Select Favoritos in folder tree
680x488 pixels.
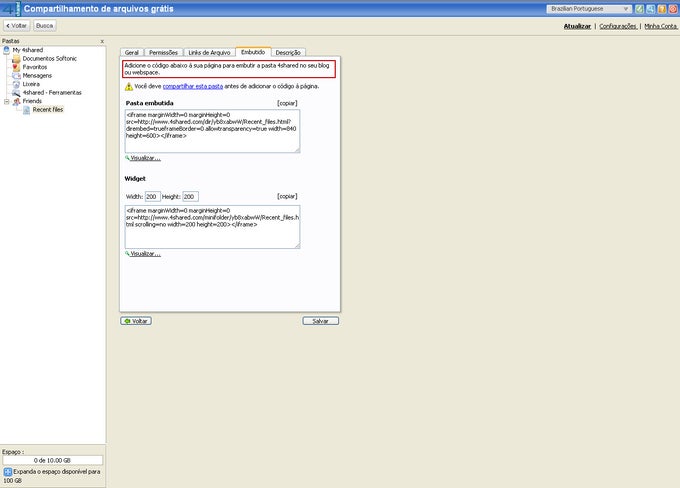pos(35,67)
